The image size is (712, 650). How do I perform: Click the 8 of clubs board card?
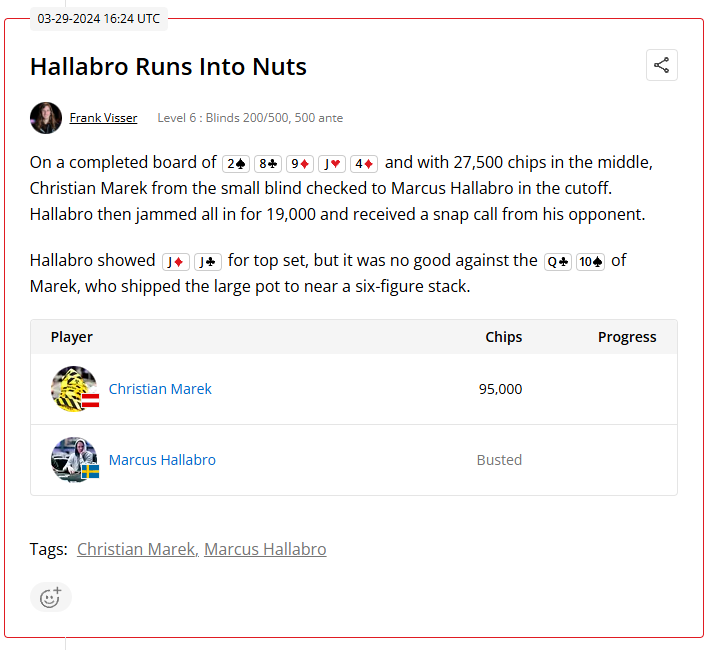(268, 163)
